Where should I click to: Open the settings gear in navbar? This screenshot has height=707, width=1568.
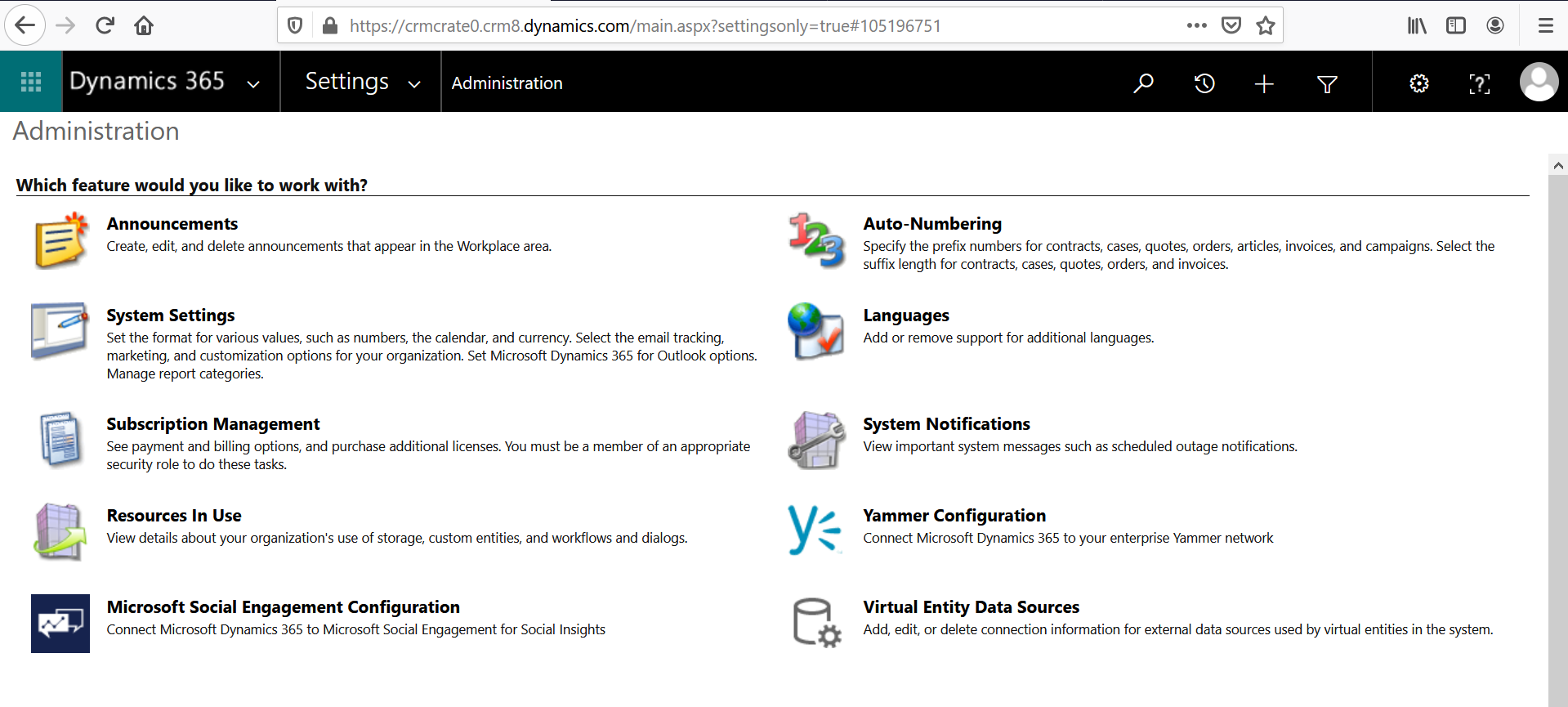click(x=1418, y=83)
